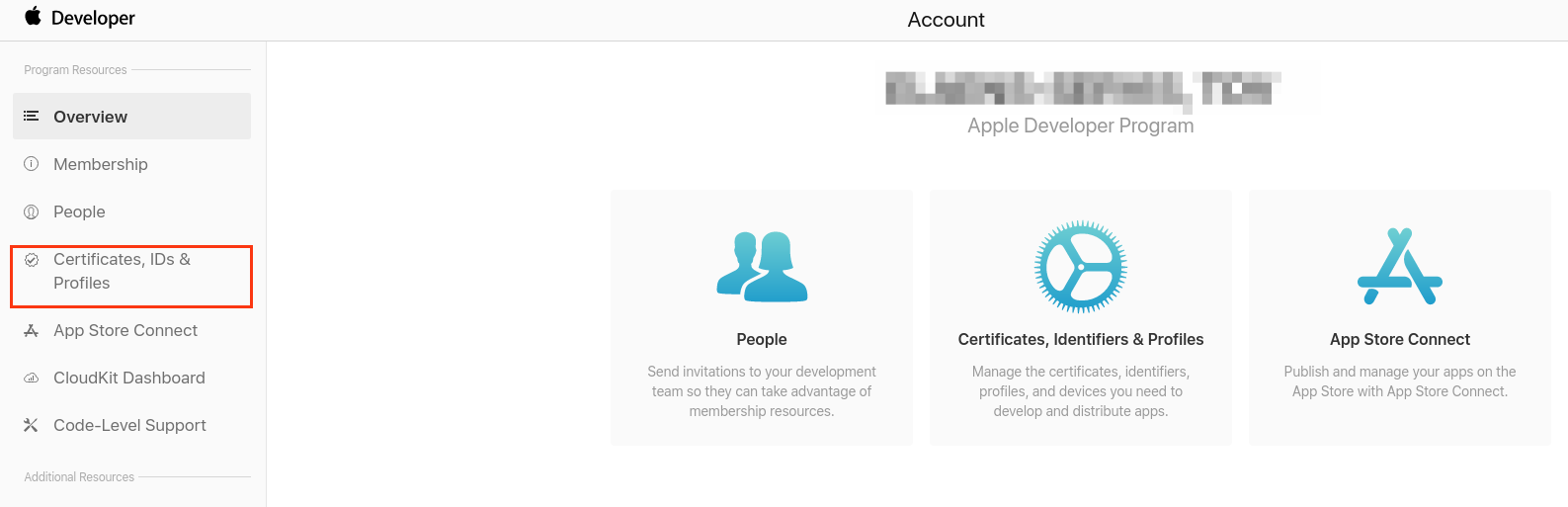This screenshot has width=1568, height=507.
Task: Open the People card title
Action: pos(762,339)
